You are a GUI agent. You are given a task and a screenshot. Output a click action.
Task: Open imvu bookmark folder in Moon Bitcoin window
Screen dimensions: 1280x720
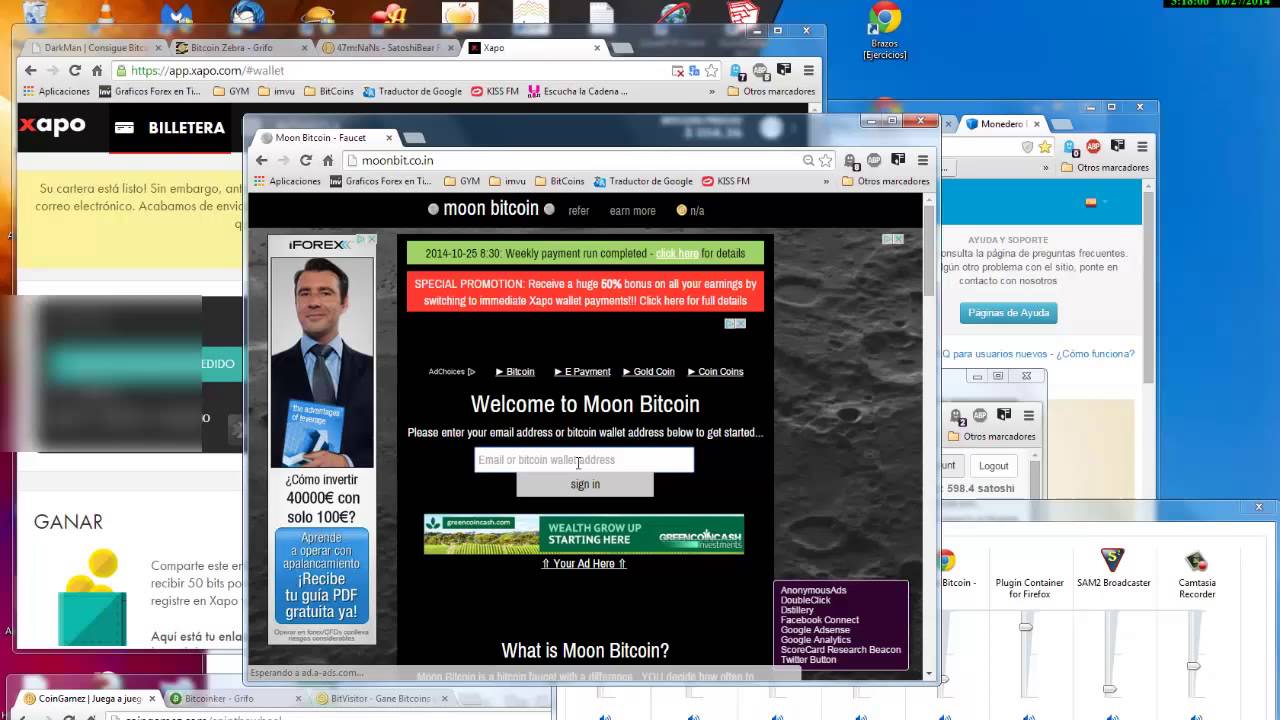(507, 181)
